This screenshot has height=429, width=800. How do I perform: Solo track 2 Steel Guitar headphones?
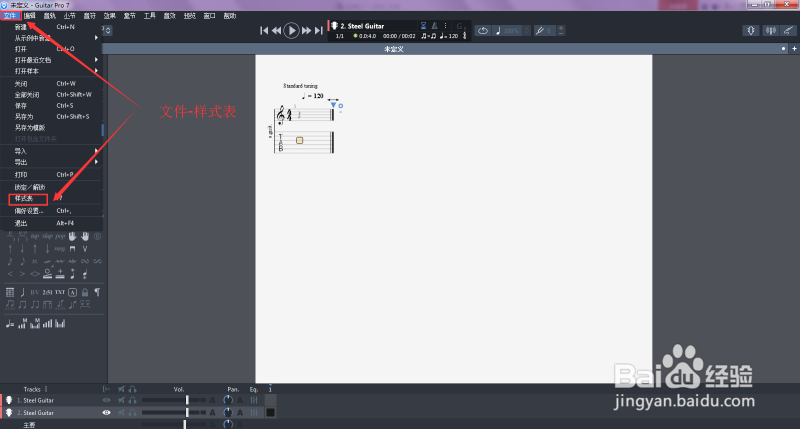[133, 413]
